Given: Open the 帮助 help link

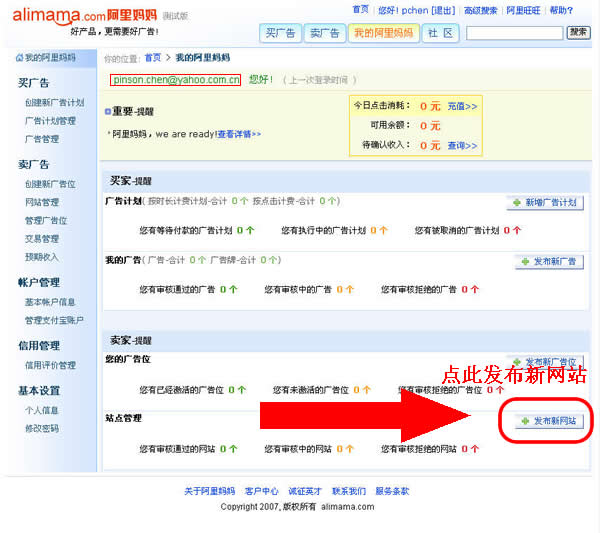Looking at the screenshot, I should tap(561, 10).
